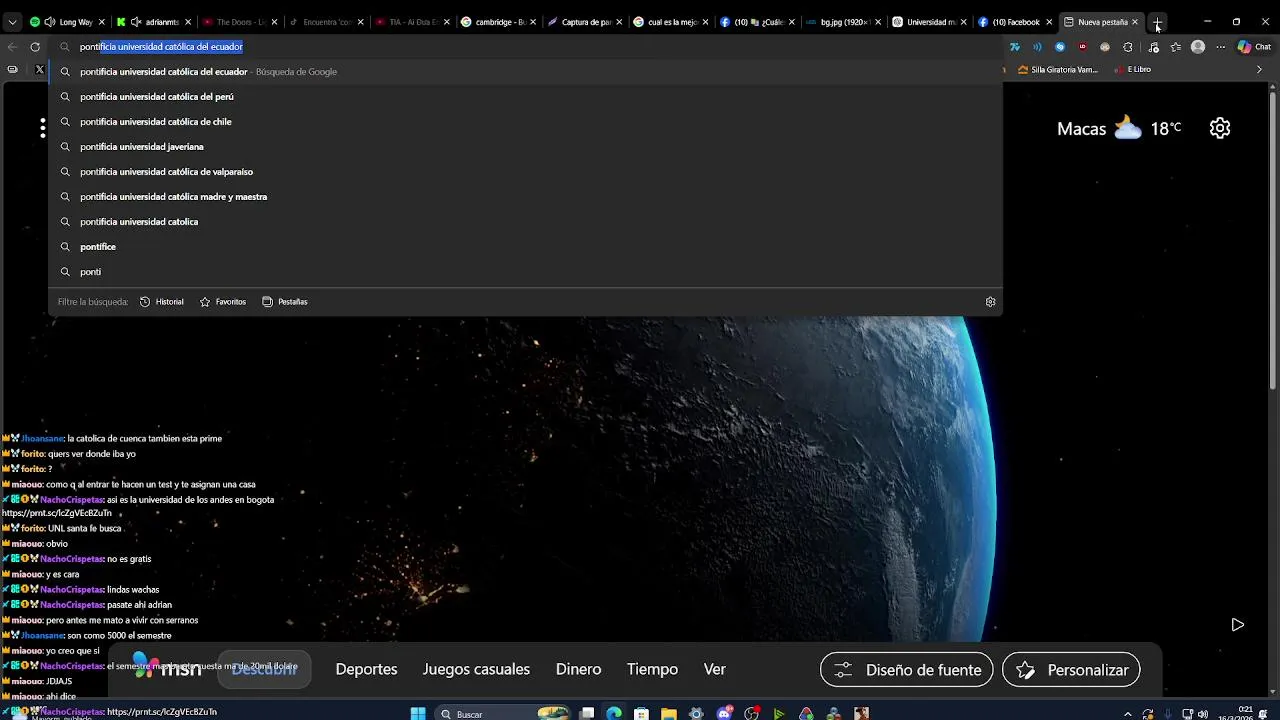The image size is (1280, 720).
Task: Open the tab actions dropdown arrow
Action: coord(12,22)
